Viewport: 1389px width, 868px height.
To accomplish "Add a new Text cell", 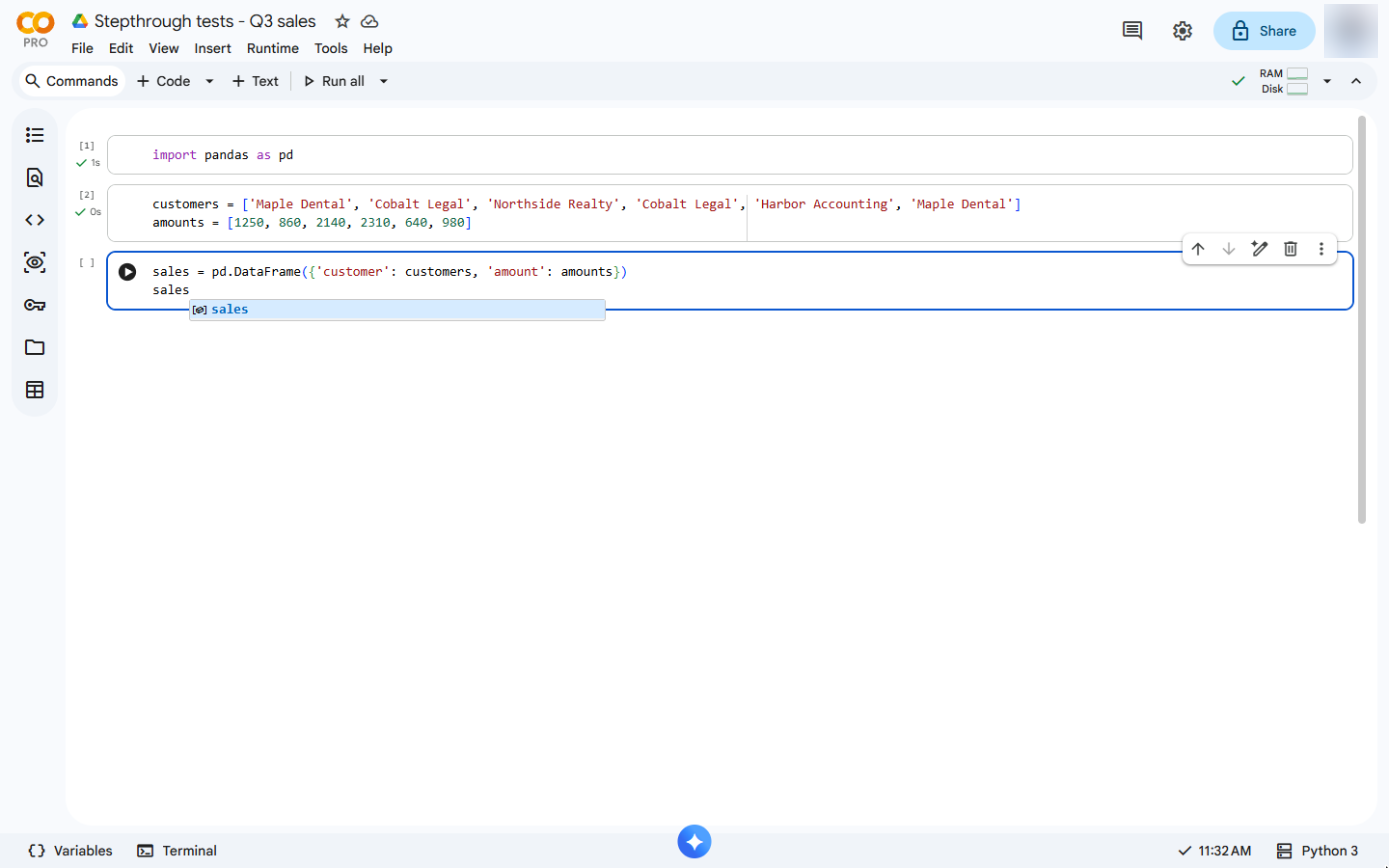I will pos(255,81).
